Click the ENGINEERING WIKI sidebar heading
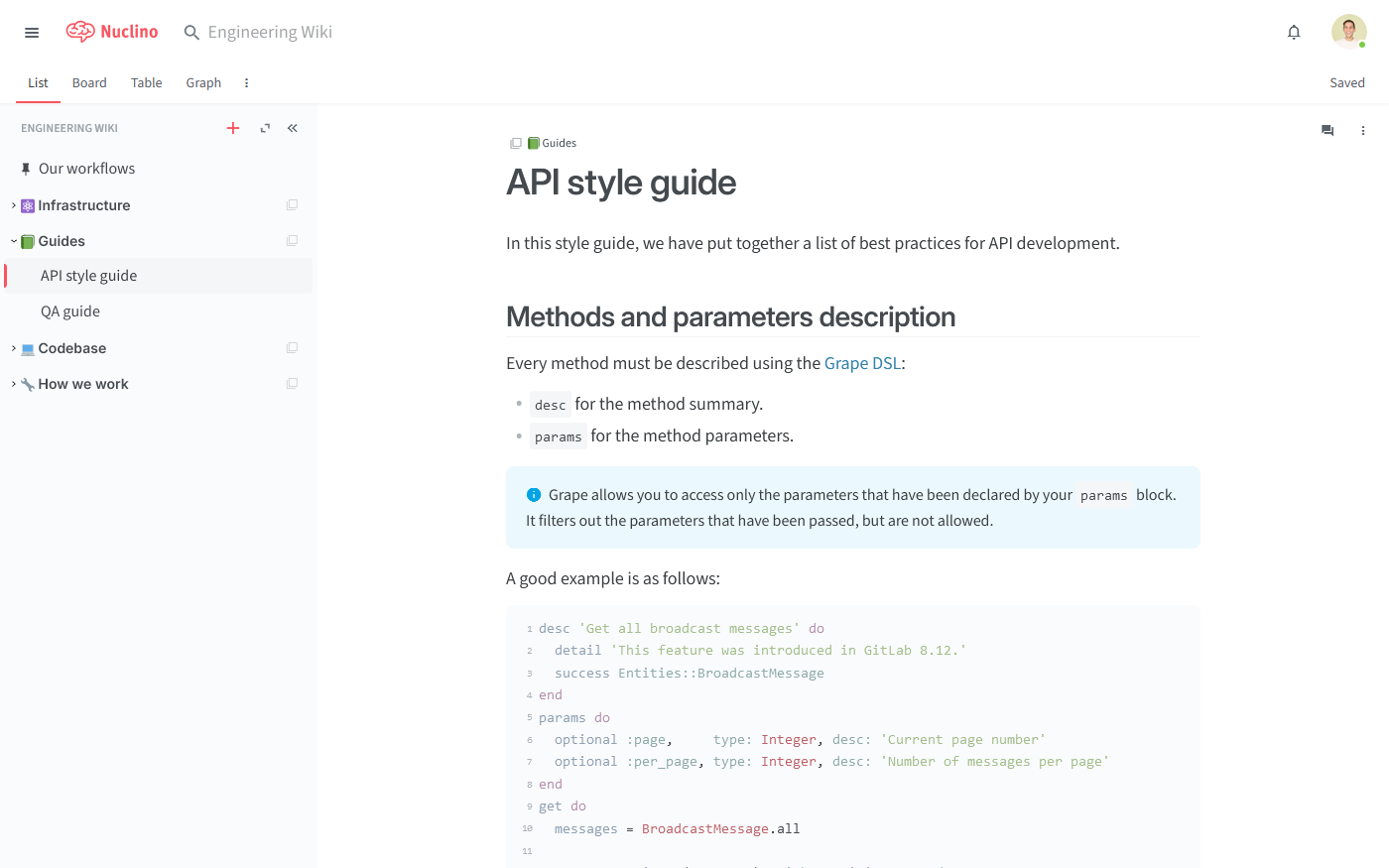 coord(69,128)
